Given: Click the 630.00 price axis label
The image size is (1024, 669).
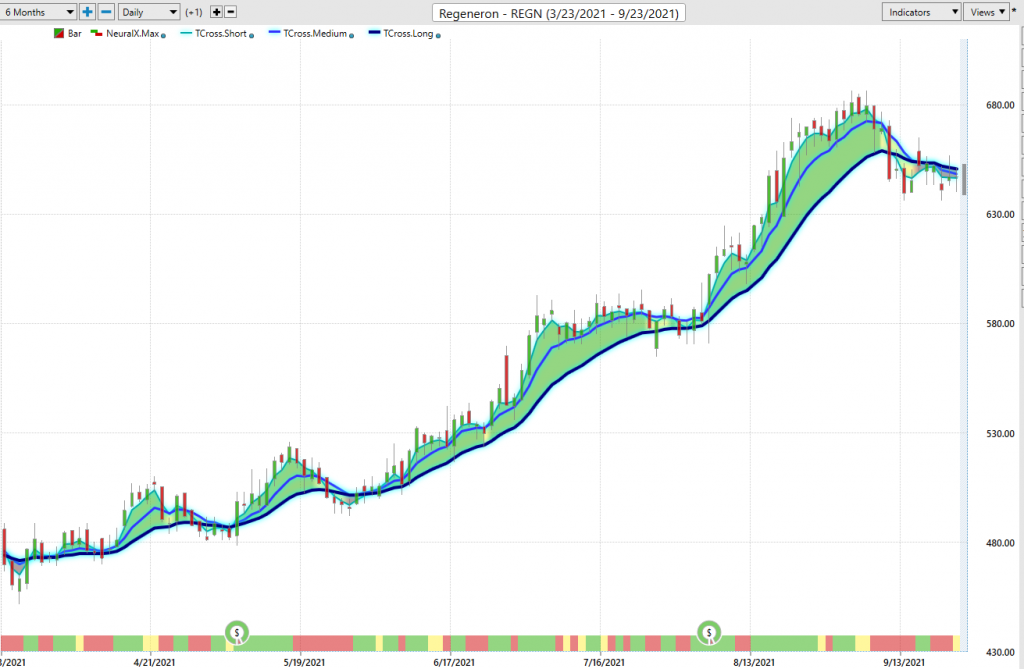Looking at the screenshot, I should pos(1000,214).
